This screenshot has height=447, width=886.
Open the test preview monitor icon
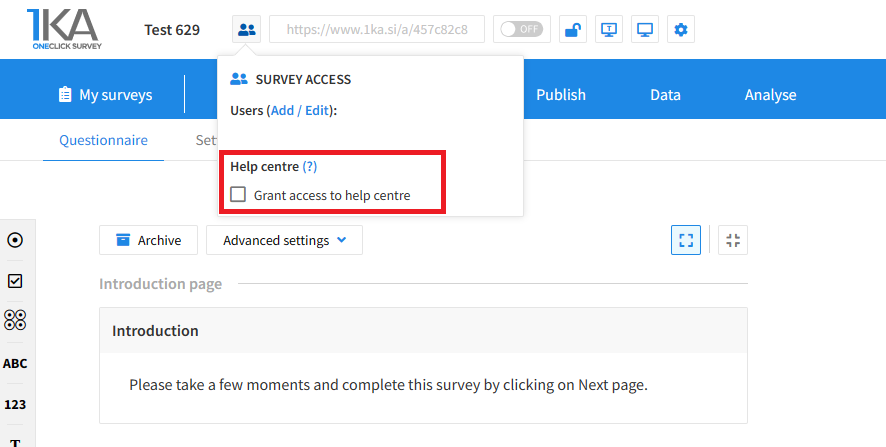609,29
